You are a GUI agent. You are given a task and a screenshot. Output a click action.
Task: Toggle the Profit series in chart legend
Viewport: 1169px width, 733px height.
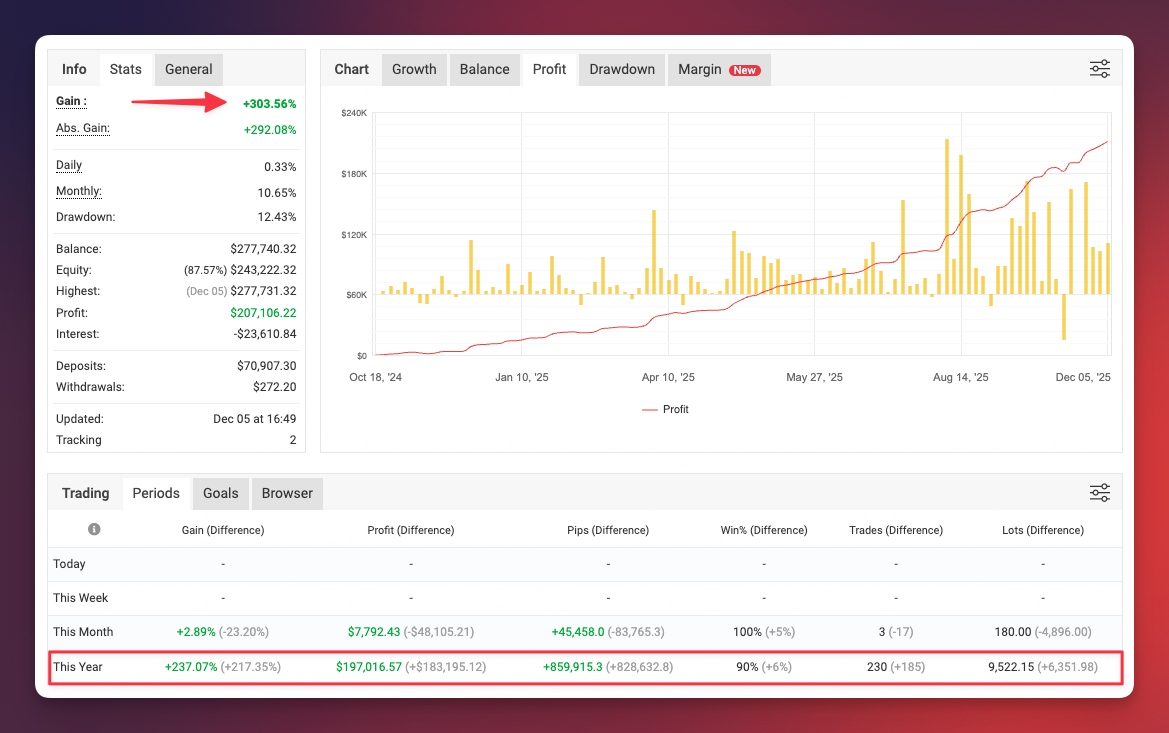coord(665,409)
